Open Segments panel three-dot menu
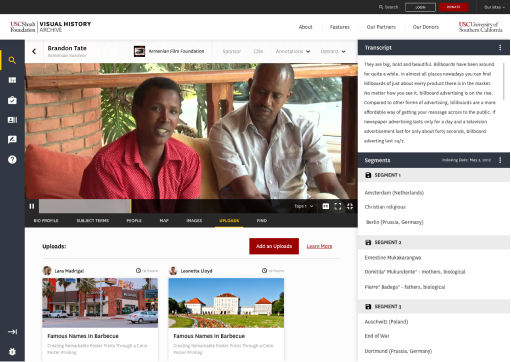 point(500,160)
